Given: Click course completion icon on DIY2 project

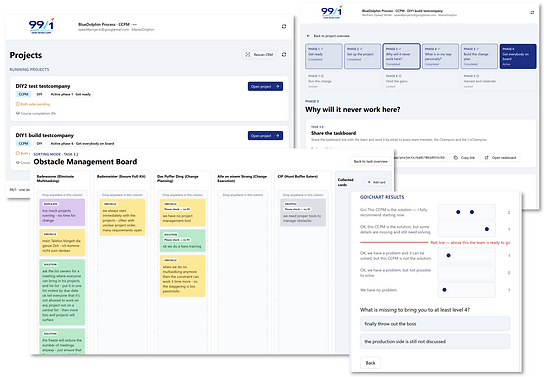Looking at the screenshot, I should tap(18, 113).
